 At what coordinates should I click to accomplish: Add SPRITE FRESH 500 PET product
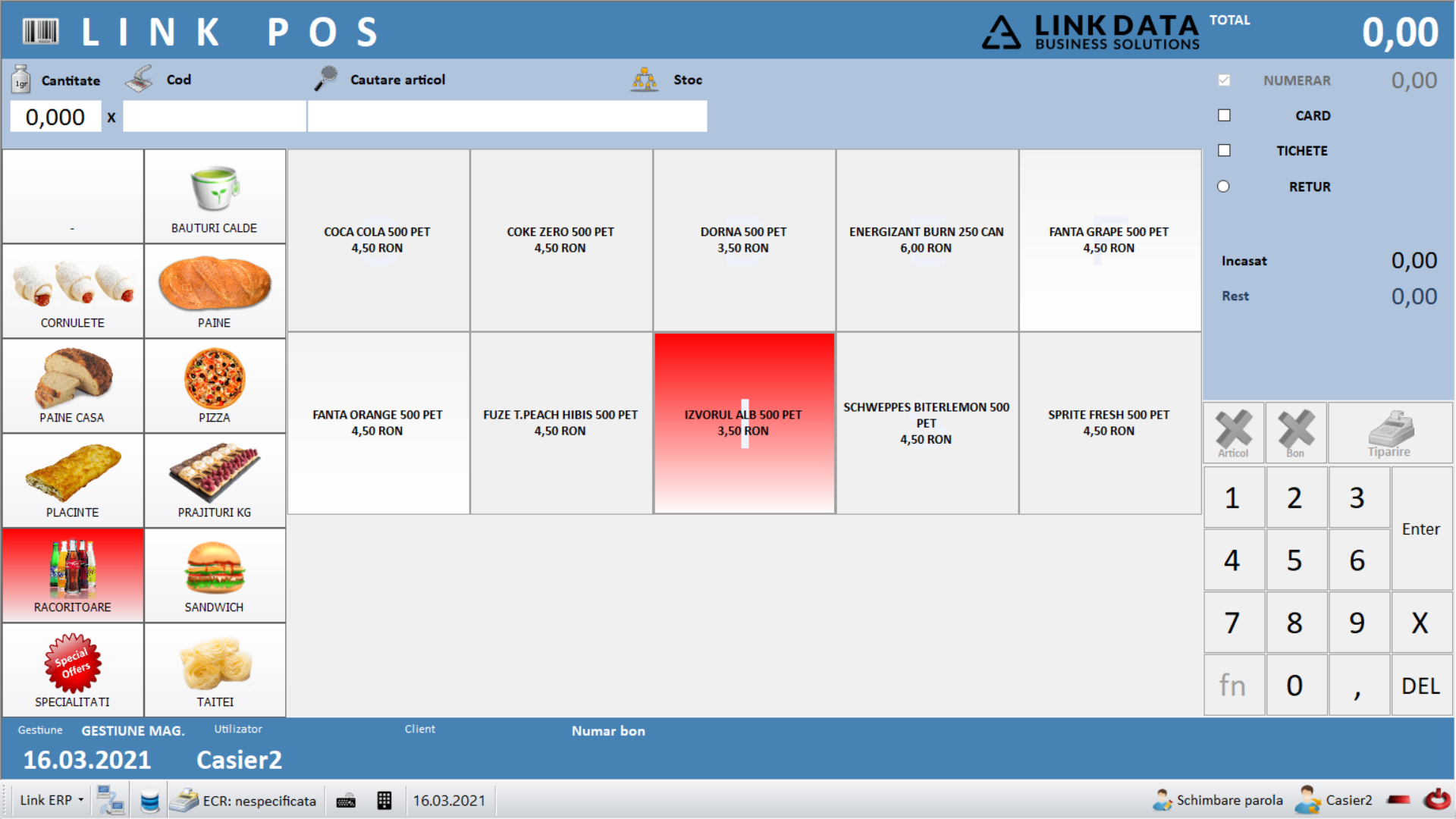pos(1109,423)
